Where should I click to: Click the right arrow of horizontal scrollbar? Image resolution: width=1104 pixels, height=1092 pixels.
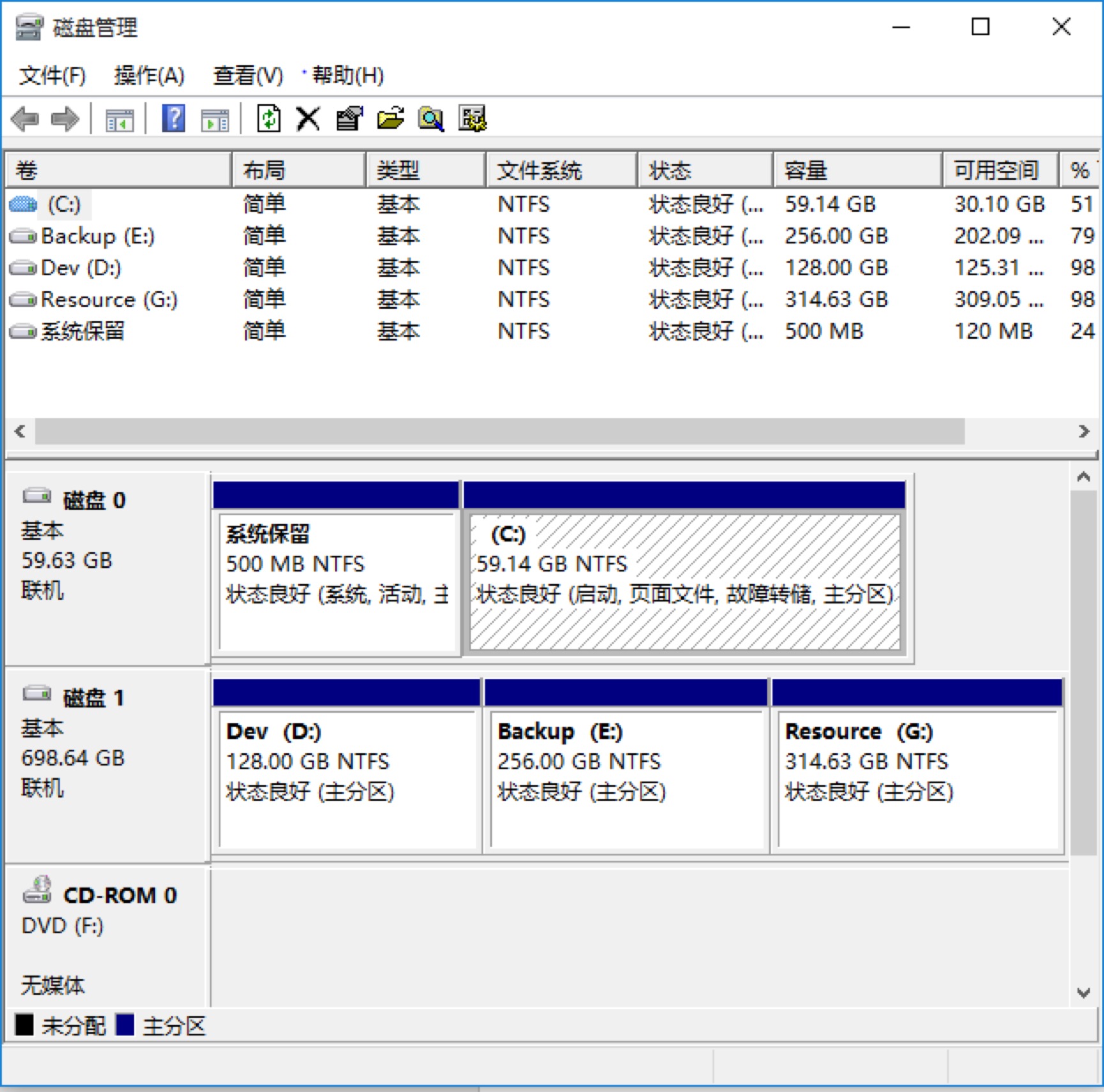1084,431
